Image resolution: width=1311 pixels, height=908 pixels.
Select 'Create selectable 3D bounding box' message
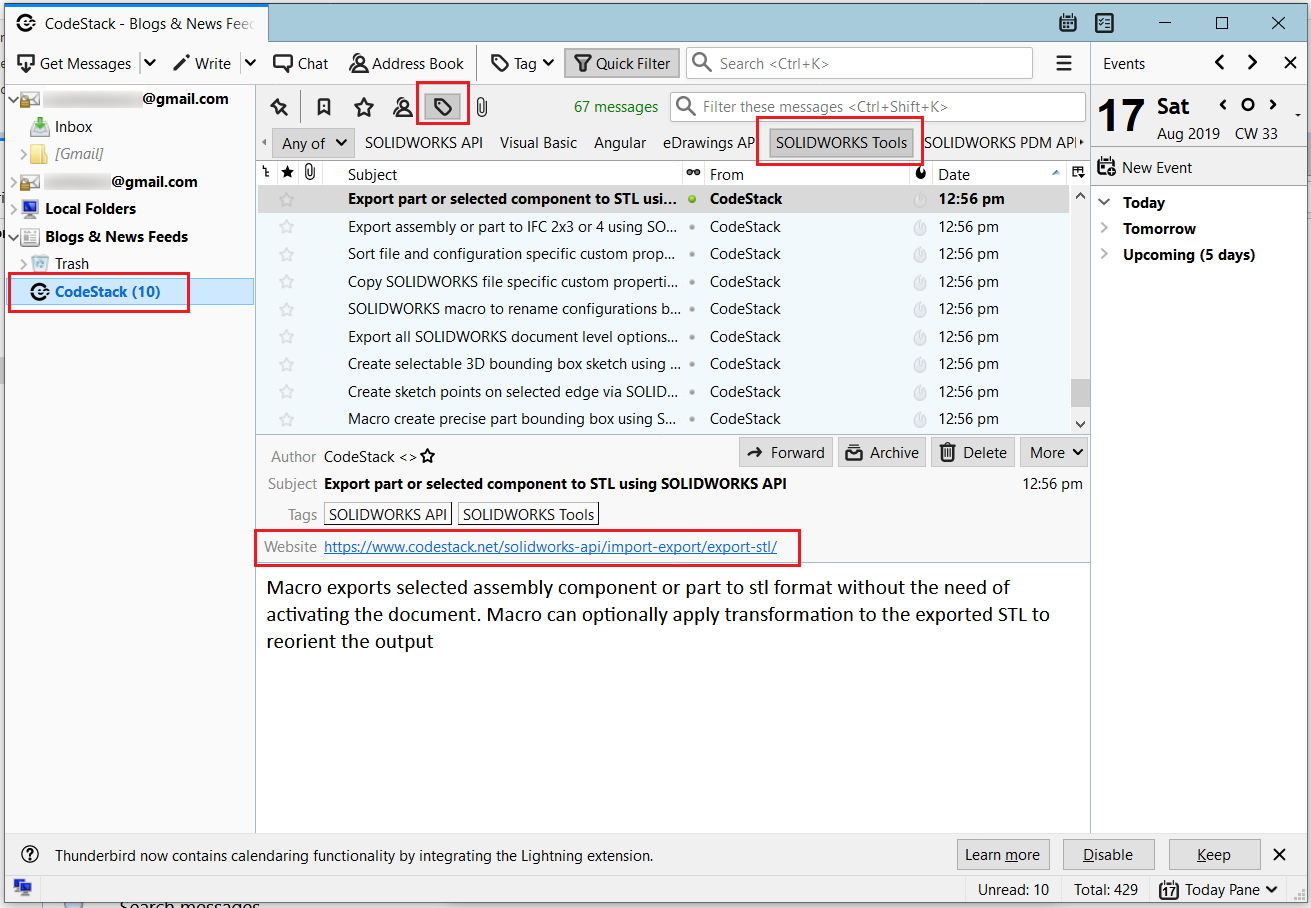point(514,364)
